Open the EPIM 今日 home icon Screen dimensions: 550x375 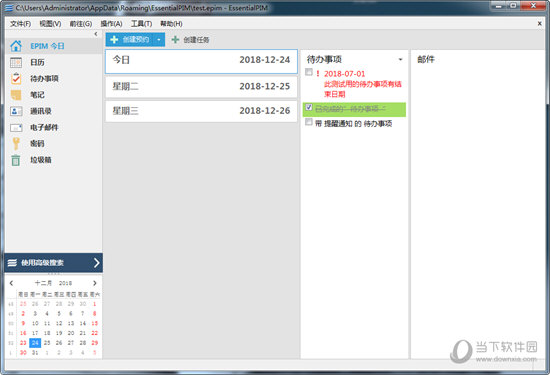pos(16,46)
